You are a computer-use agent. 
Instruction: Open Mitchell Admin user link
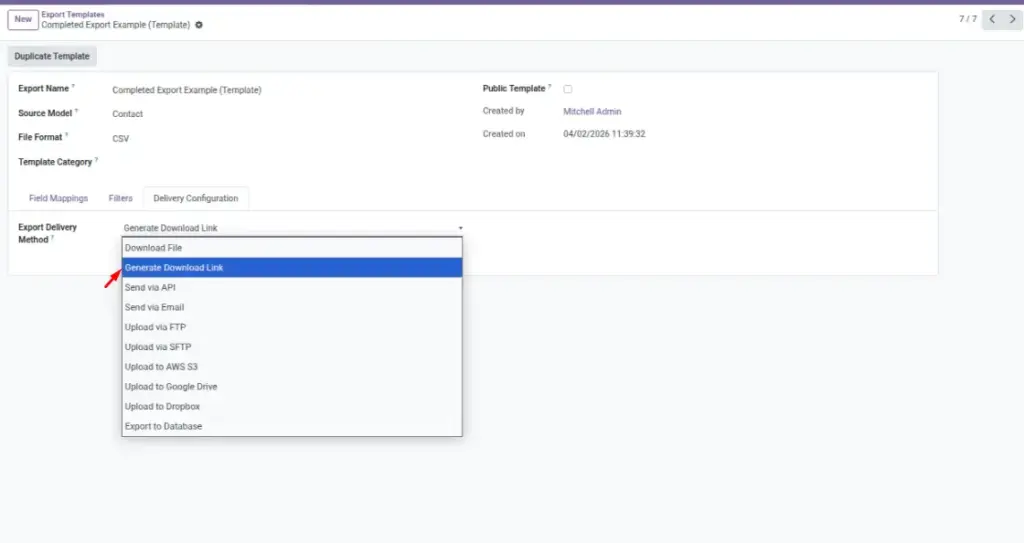(592, 112)
